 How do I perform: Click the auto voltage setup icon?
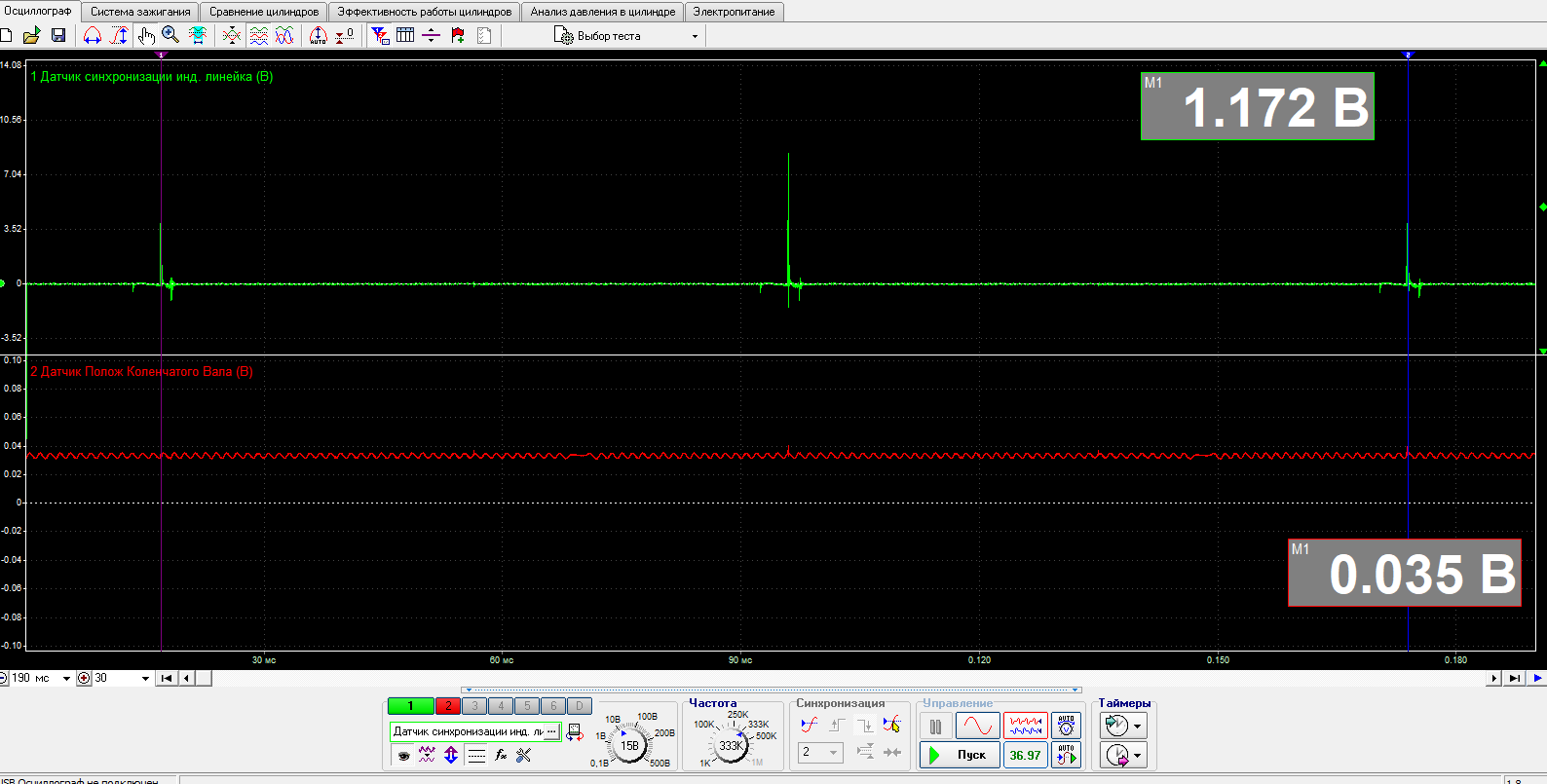[1067, 727]
